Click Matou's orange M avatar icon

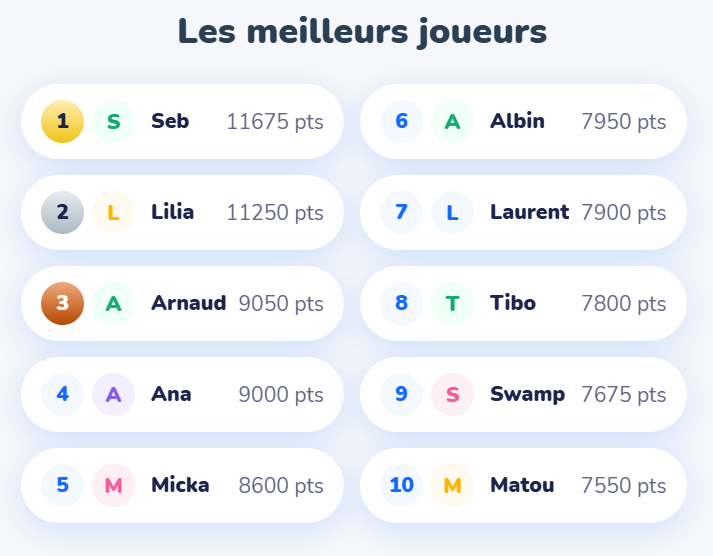(x=452, y=485)
